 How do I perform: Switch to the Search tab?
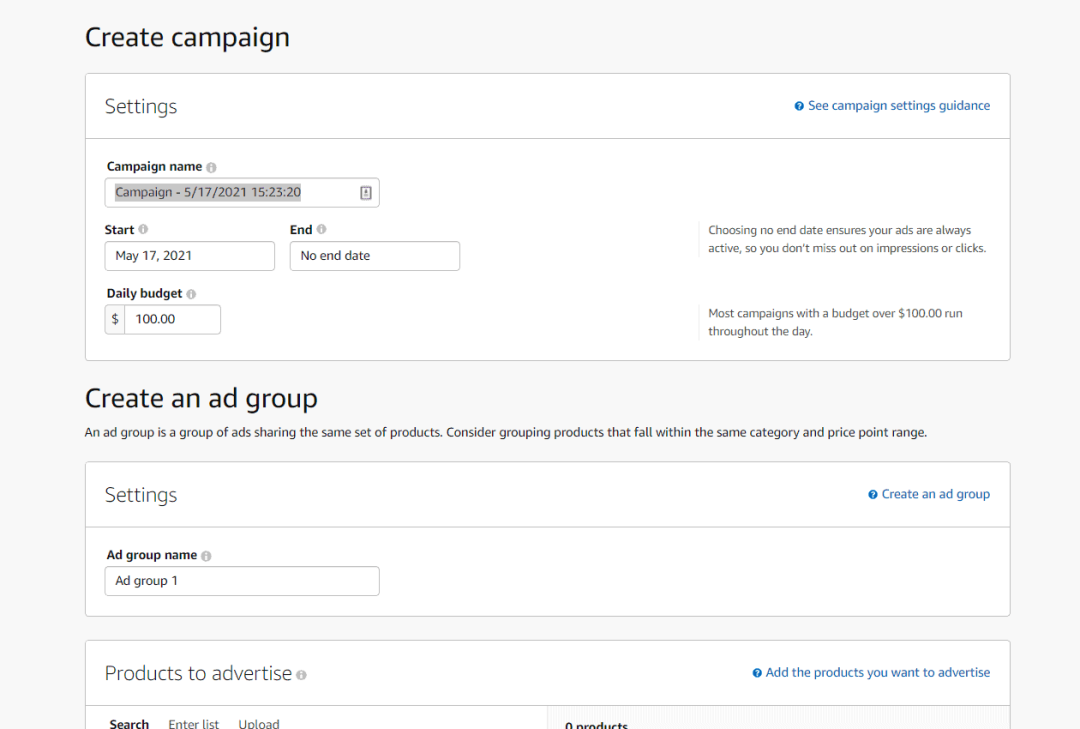click(129, 723)
